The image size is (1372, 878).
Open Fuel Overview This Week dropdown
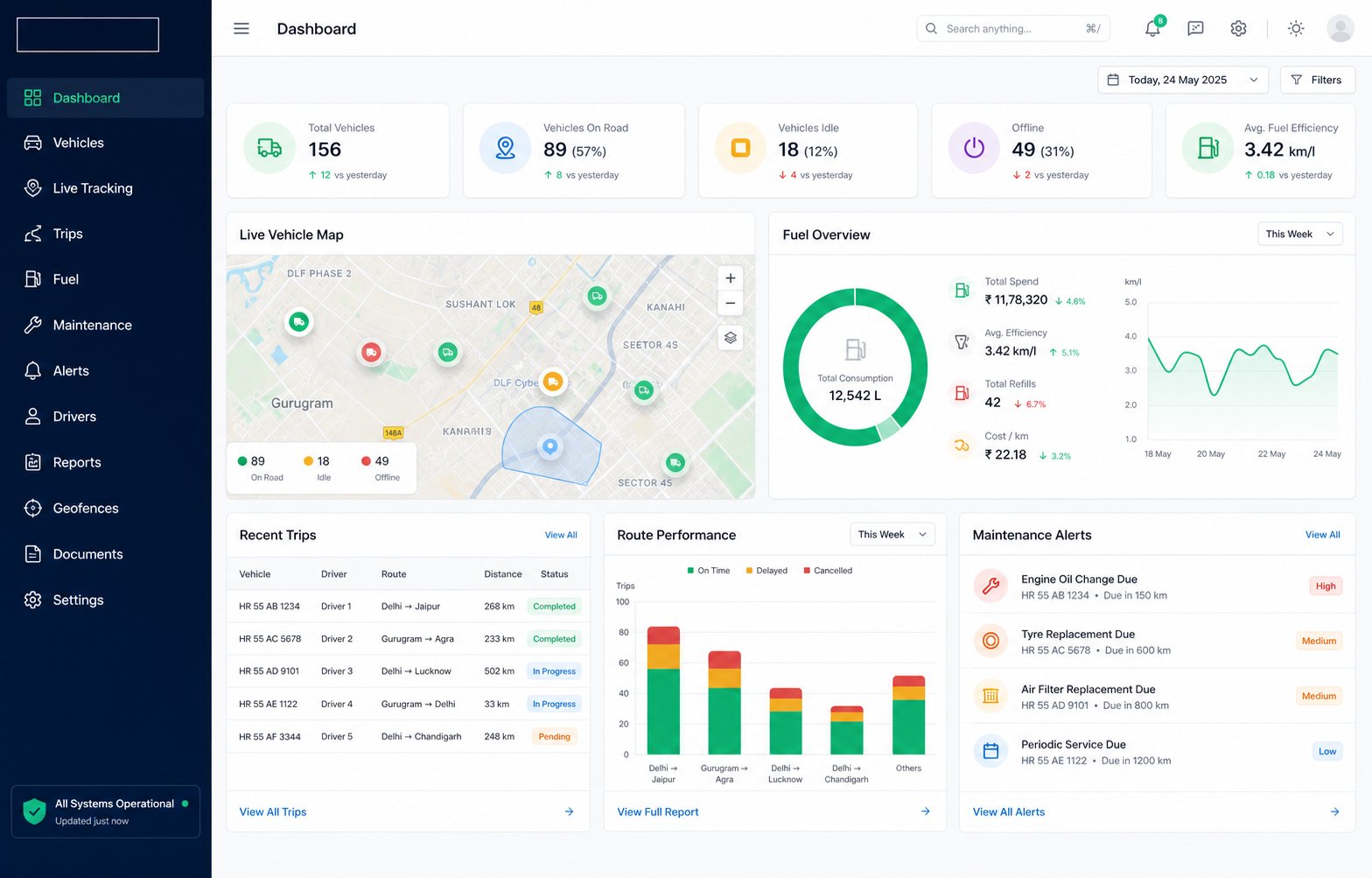[x=1300, y=234]
